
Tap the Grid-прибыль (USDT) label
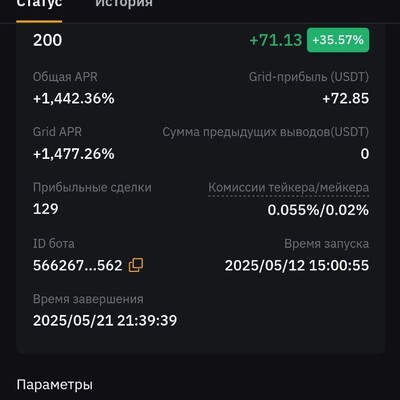click(x=309, y=77)
